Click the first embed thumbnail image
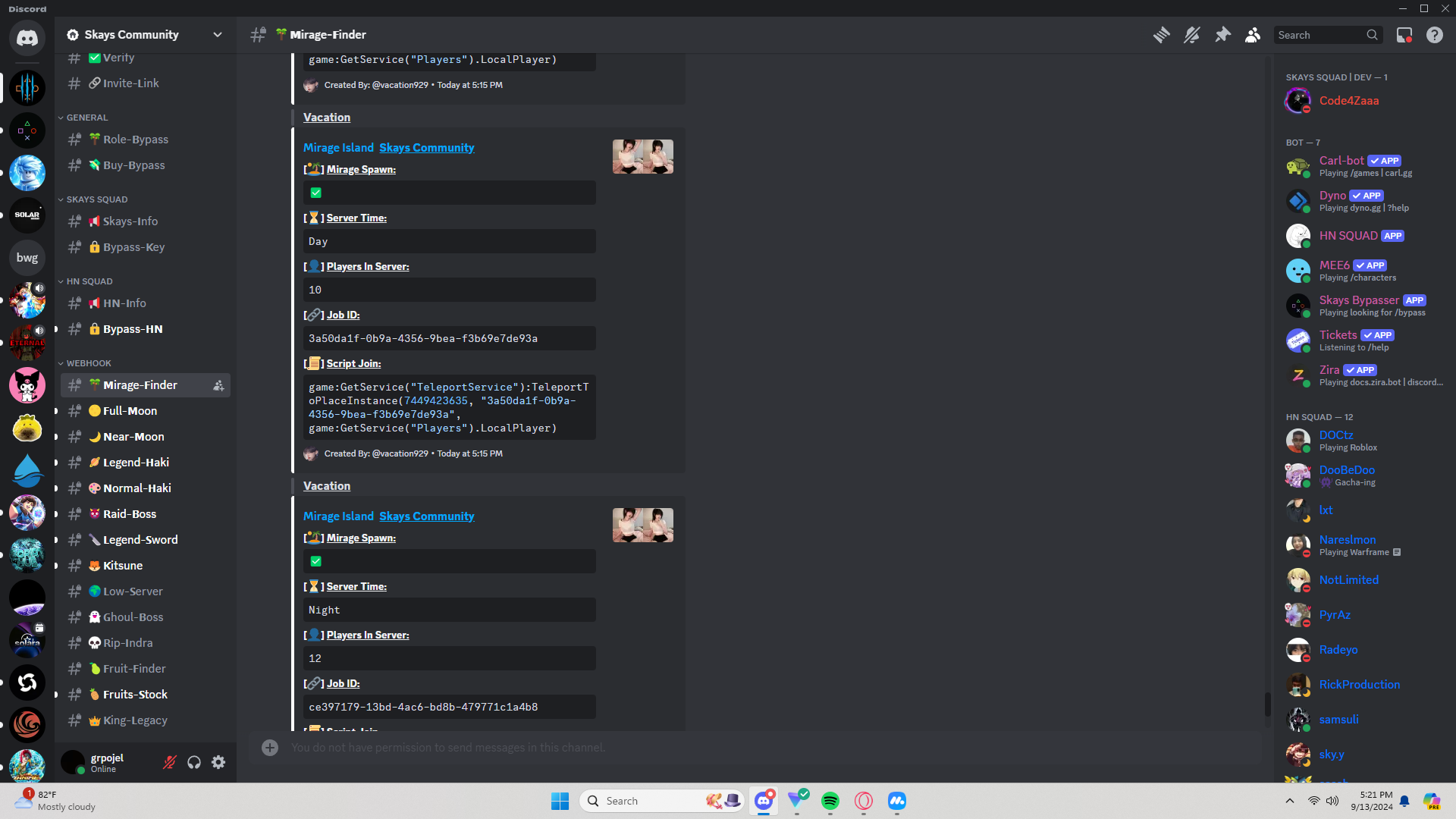This screenshot has height=819, width=1456. pyautogui.click(x=643, y=156)
